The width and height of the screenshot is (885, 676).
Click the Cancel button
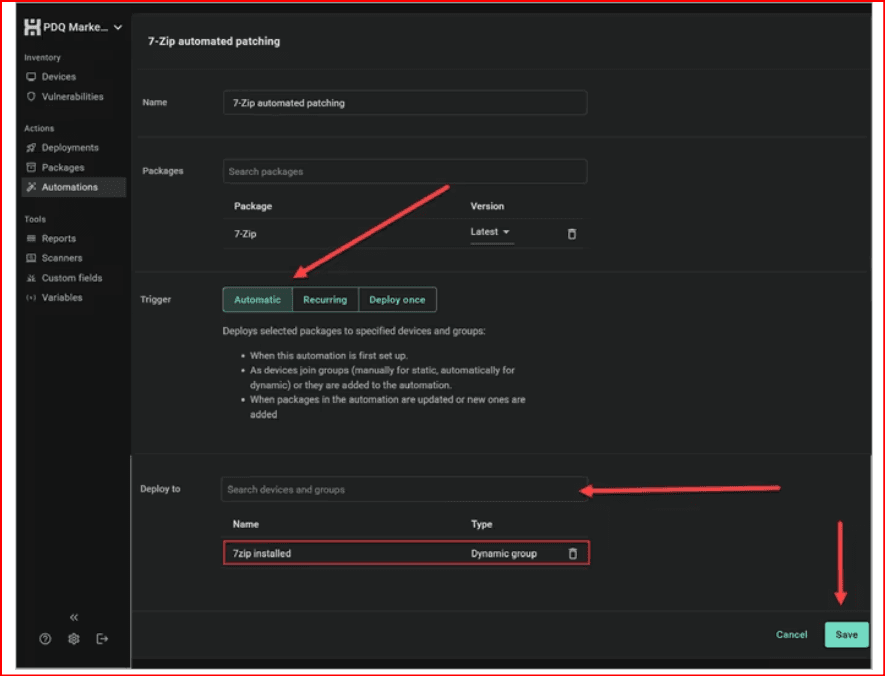pyautogui.click(x=791, y=635)
